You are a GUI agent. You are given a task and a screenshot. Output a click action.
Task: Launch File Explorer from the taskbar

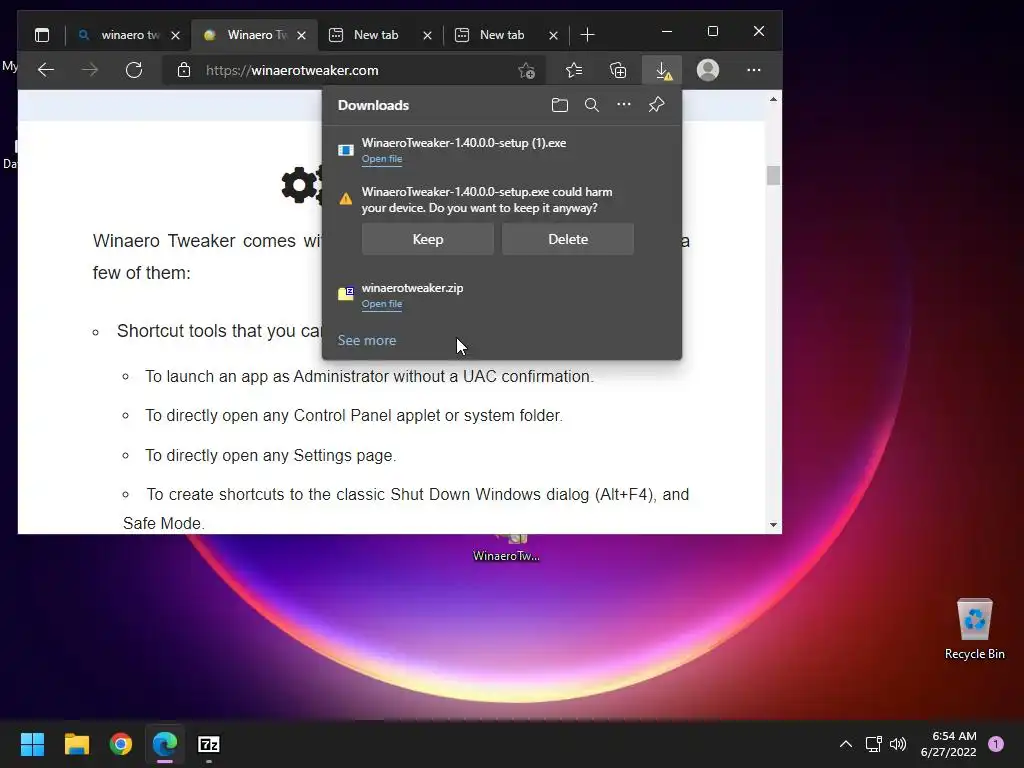coord(76,744)
